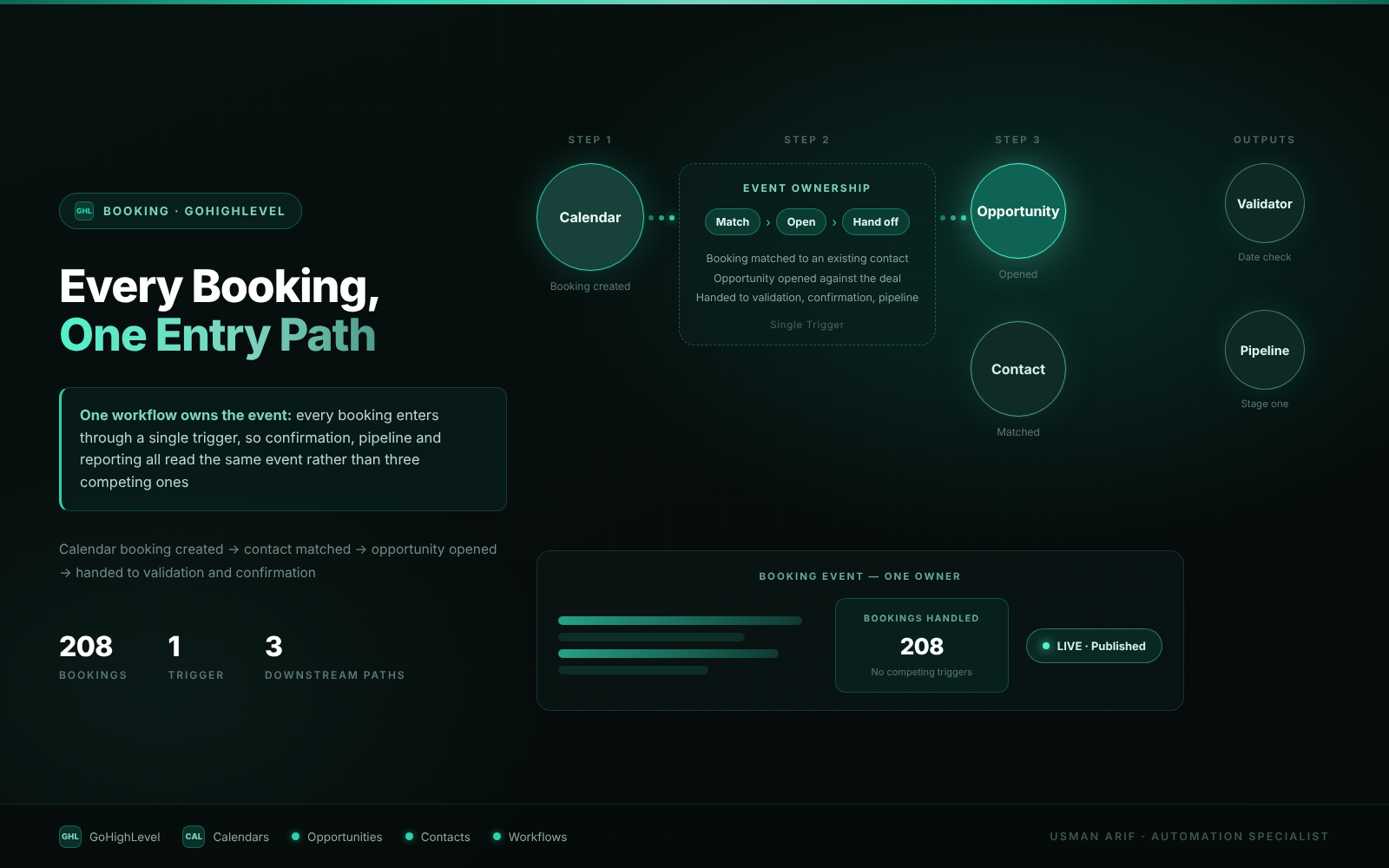Select the Calendar step node
Viewport: 1389px width, 868px height.
tap(590, 217)
